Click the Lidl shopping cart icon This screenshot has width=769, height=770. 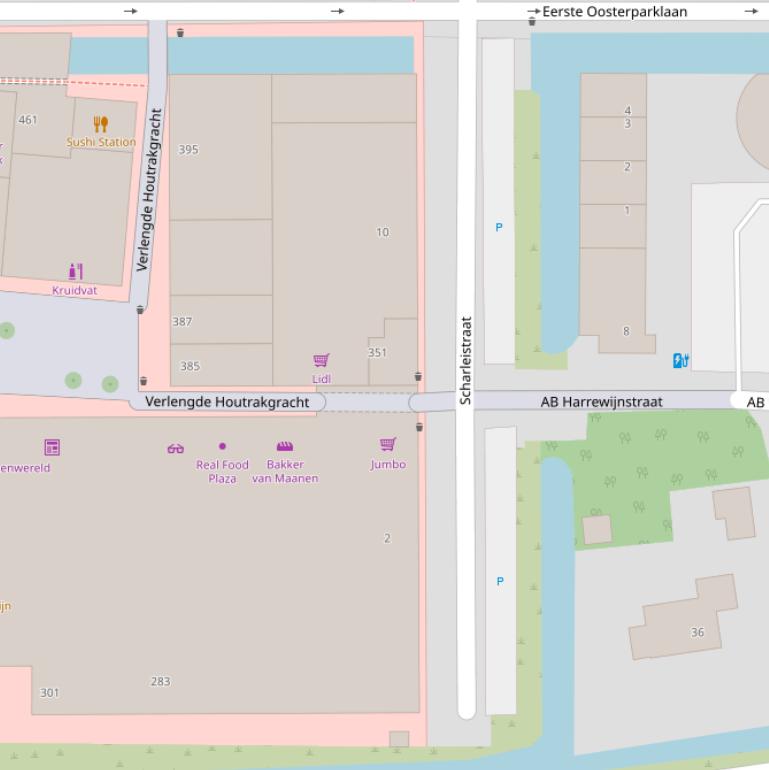[321, 360]
